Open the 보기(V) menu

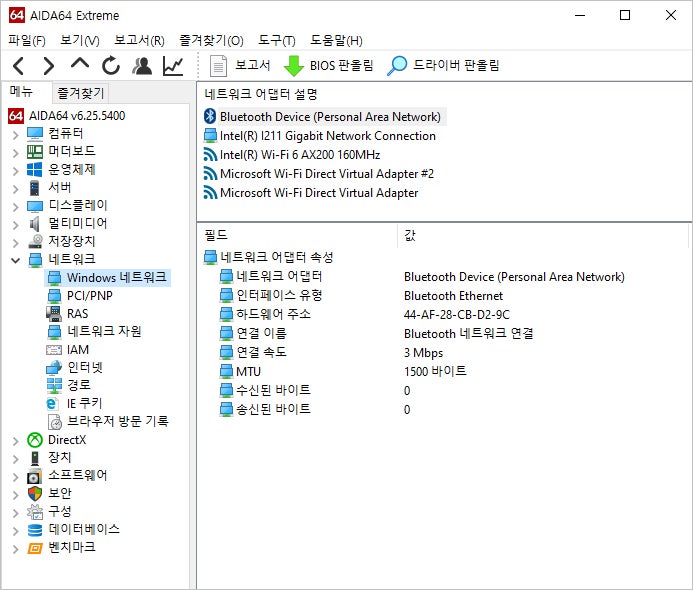point(80,41)
